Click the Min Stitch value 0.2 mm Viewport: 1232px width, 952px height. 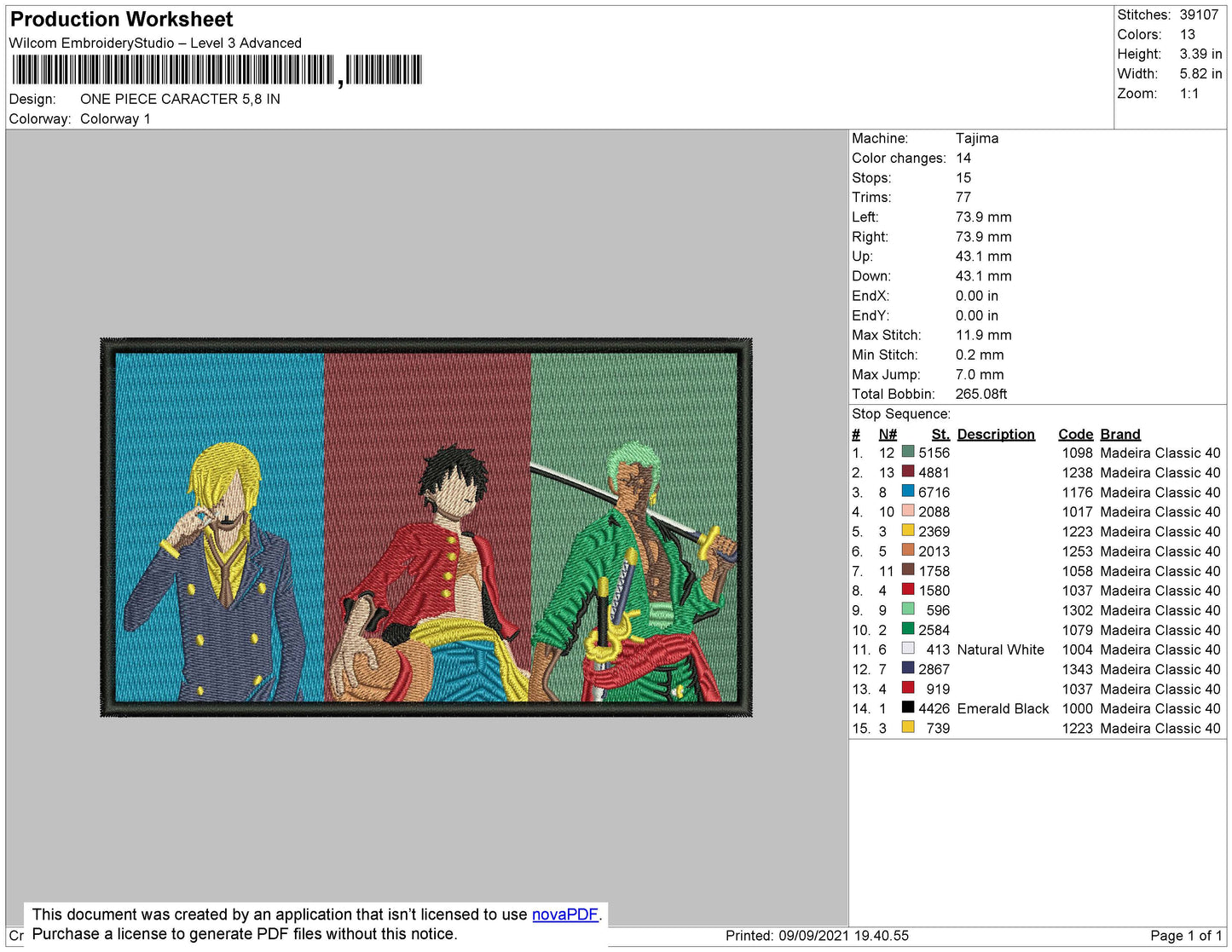(980, 355)
